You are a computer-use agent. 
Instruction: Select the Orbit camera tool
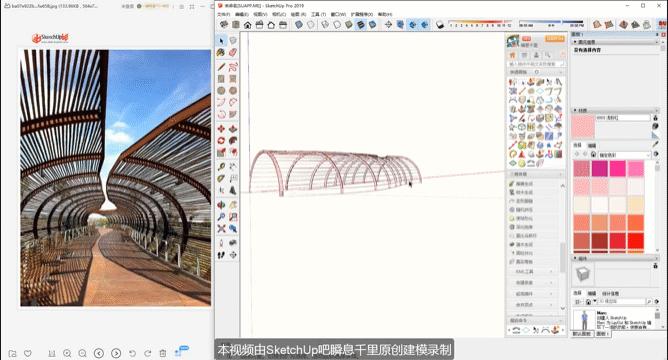[x=221, y=205]
